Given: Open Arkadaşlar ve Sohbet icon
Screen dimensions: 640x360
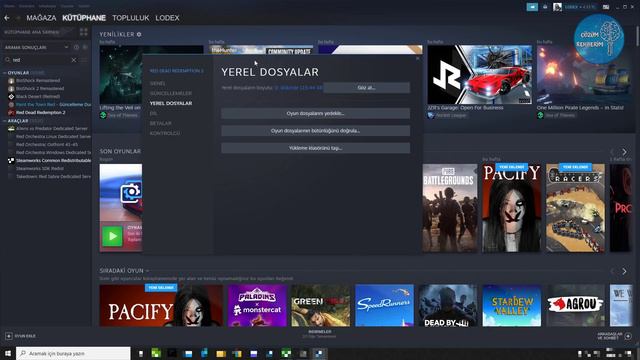Looking at the screenshot, I should pos(628,336).
